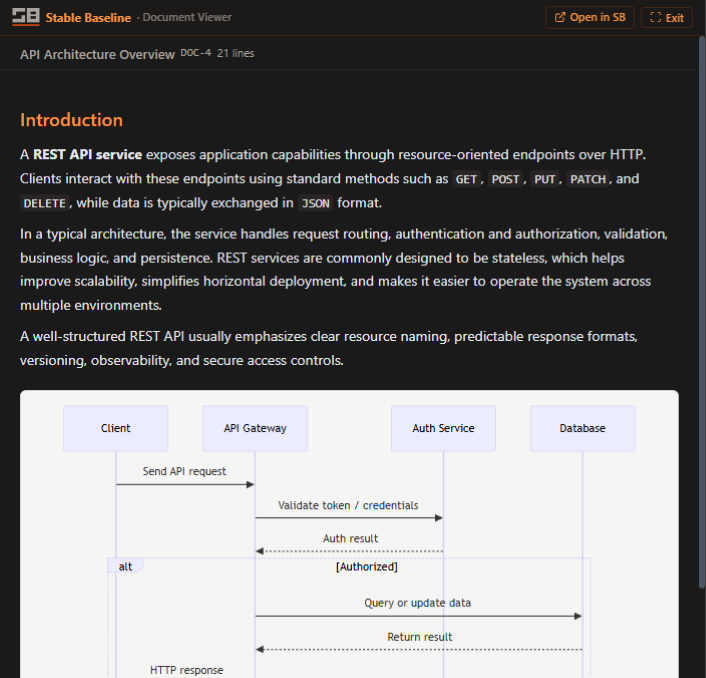Click the PATCH code chip
This screenshot has width=706, height=678.
coord(588,180)
